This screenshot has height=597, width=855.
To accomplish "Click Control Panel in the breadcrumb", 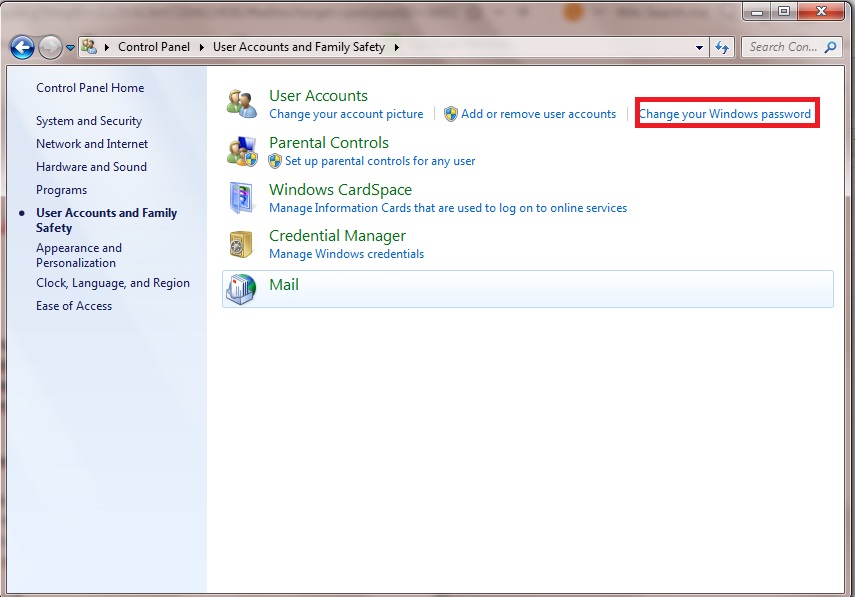I will pyautogui.click(x=154, y=47).
